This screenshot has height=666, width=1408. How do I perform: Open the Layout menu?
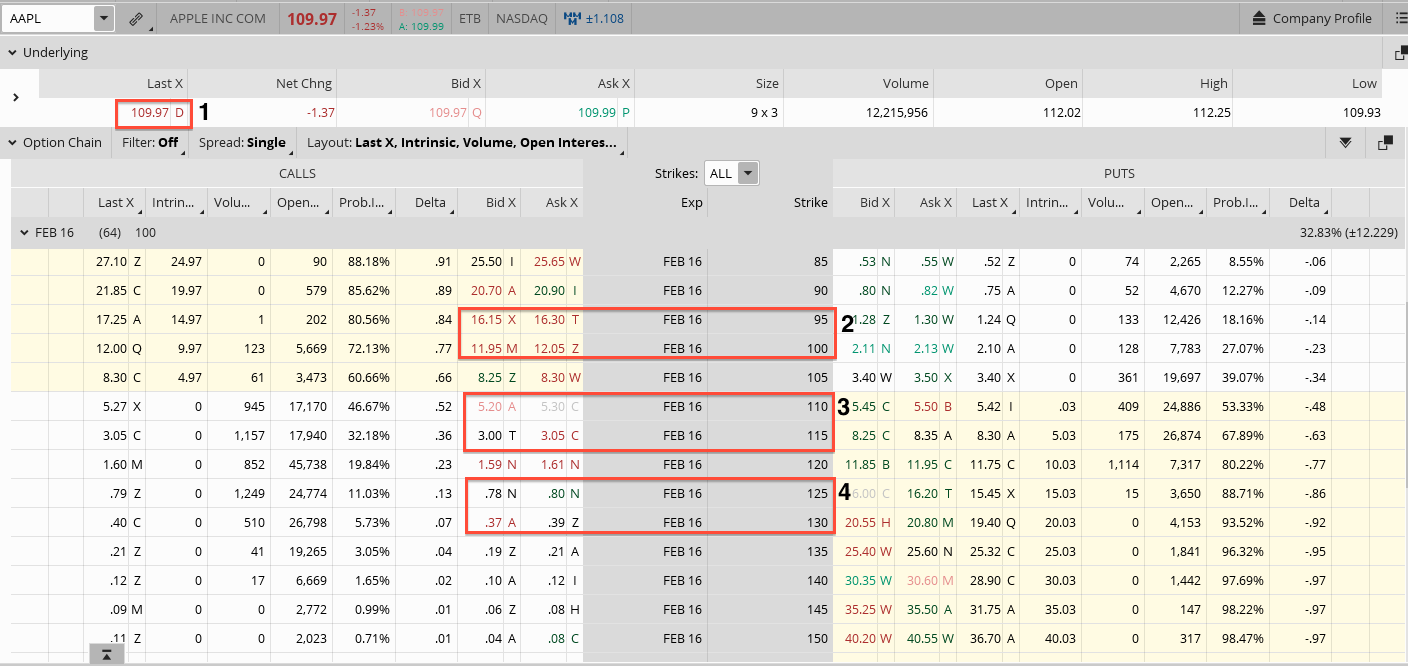pyautogui.click(x=461, y=143)
